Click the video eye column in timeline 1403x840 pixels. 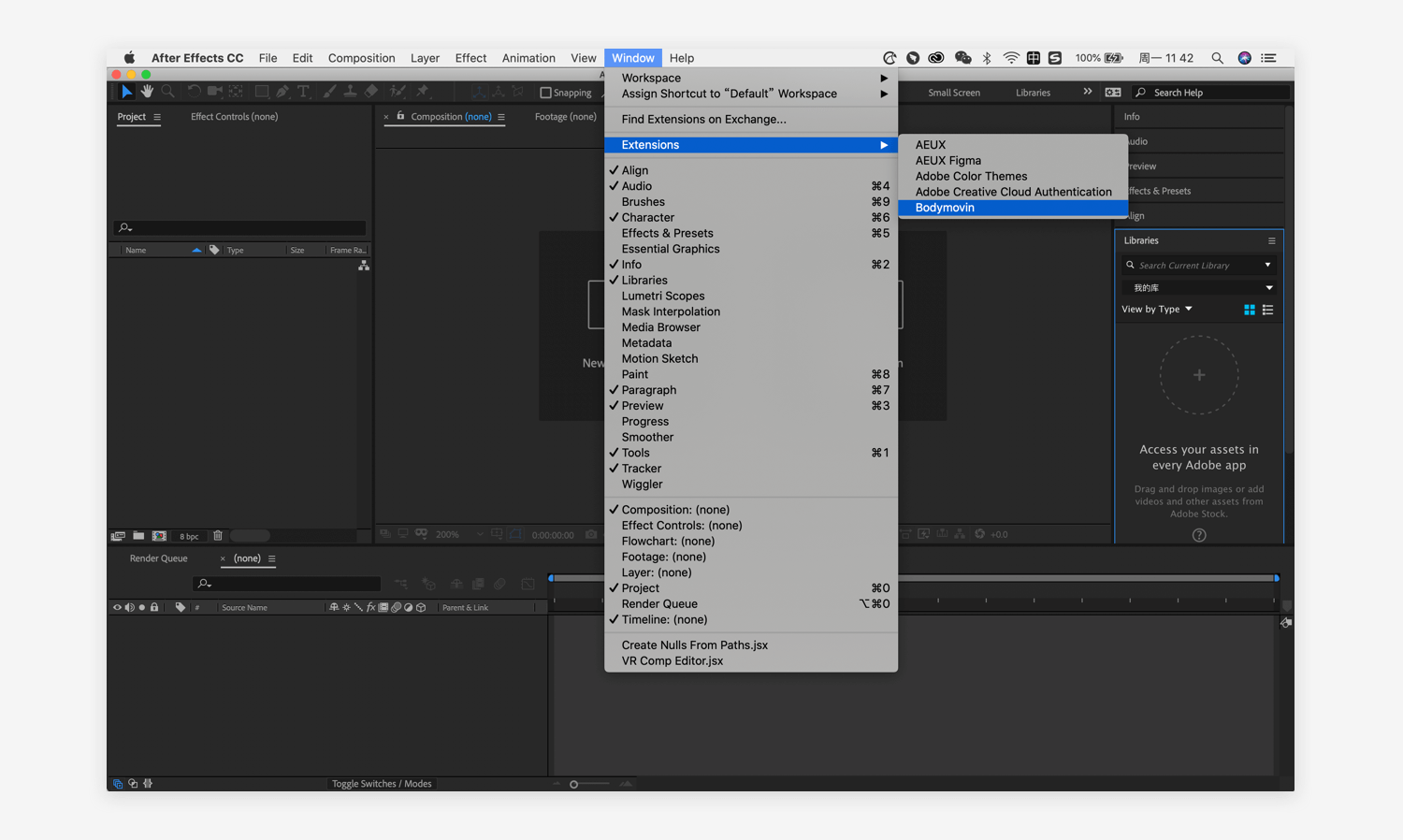coord(117,607)
